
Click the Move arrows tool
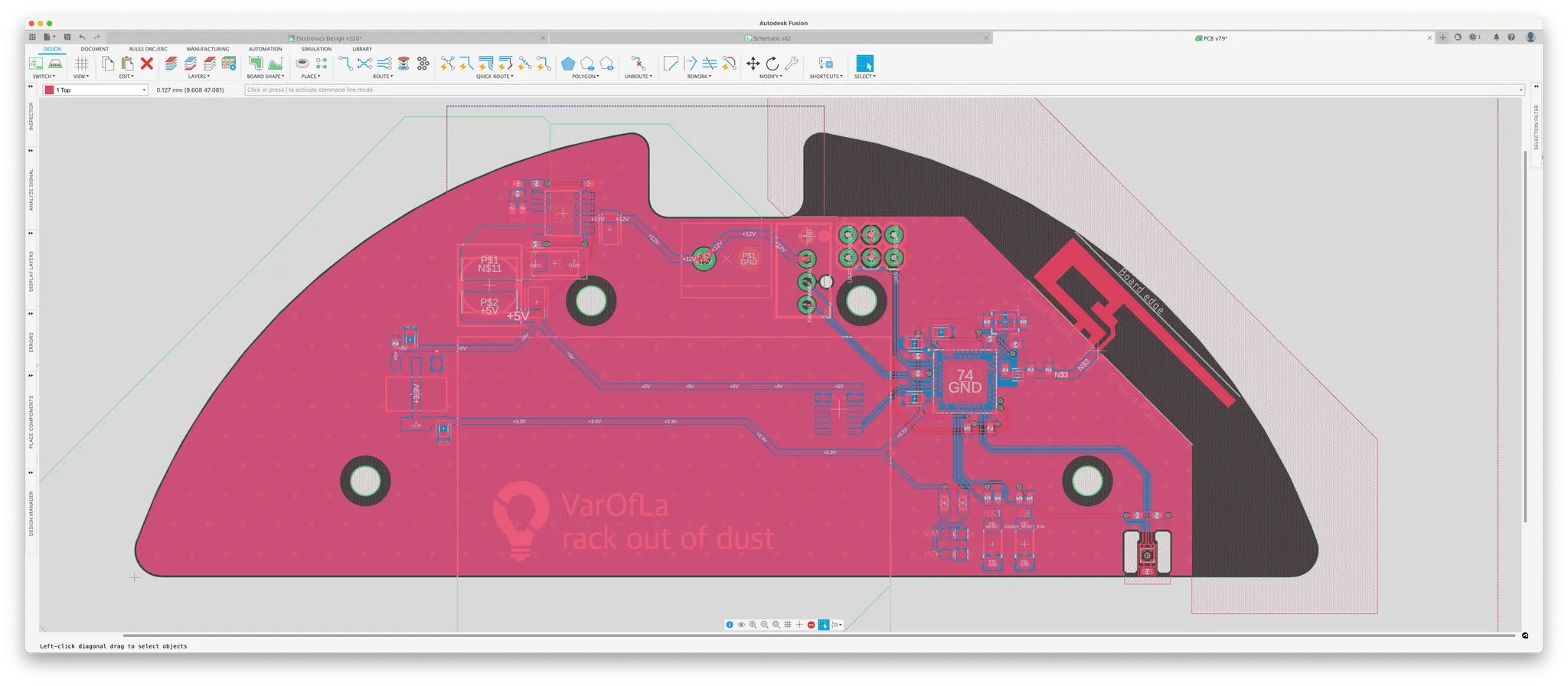(753, 64)
